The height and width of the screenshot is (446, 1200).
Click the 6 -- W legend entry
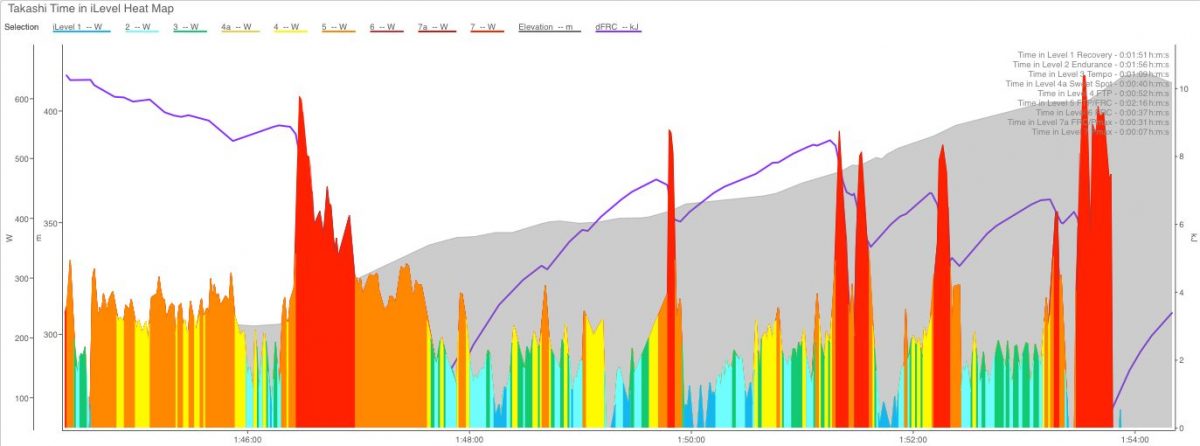point(385,27)
